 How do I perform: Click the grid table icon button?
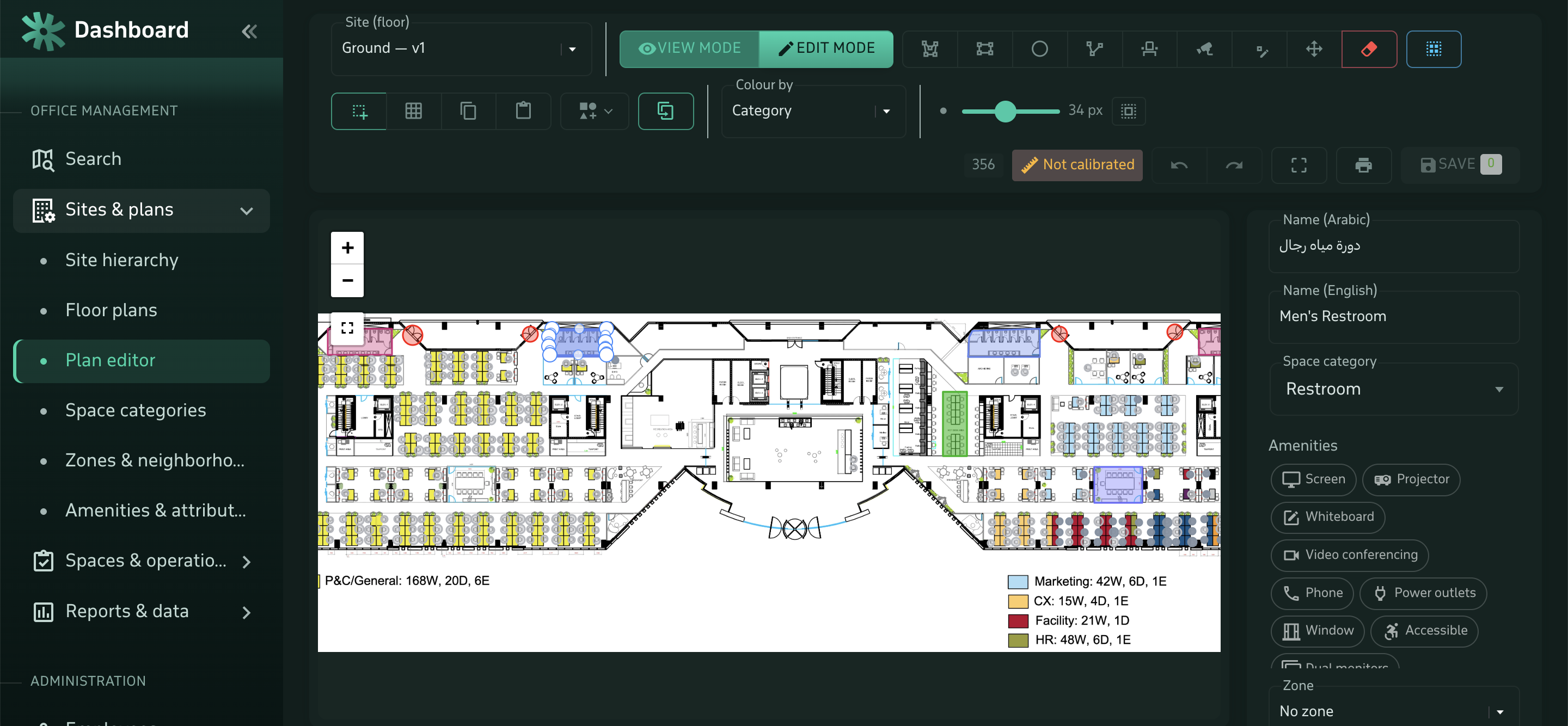(414, 111)
